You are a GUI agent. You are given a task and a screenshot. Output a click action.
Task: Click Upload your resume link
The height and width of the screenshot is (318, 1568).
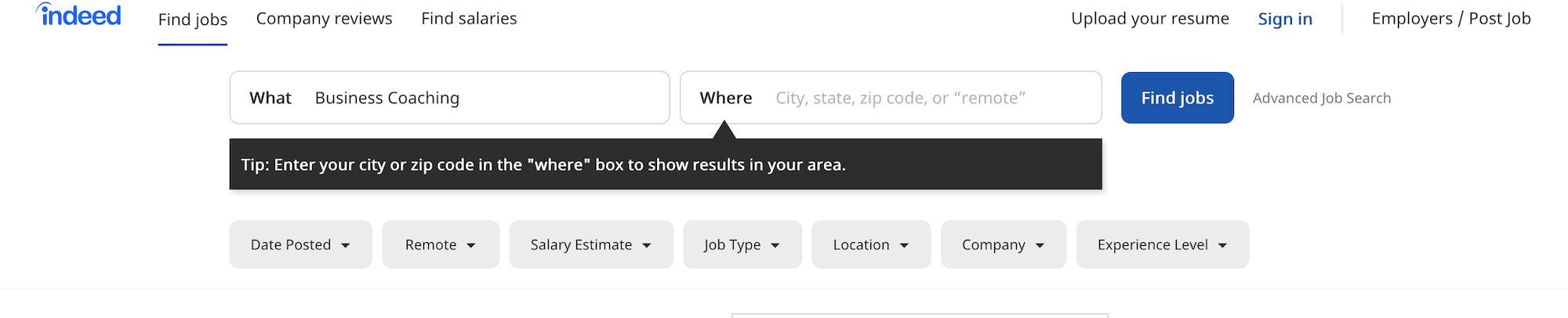click(x=1150, y=19)
